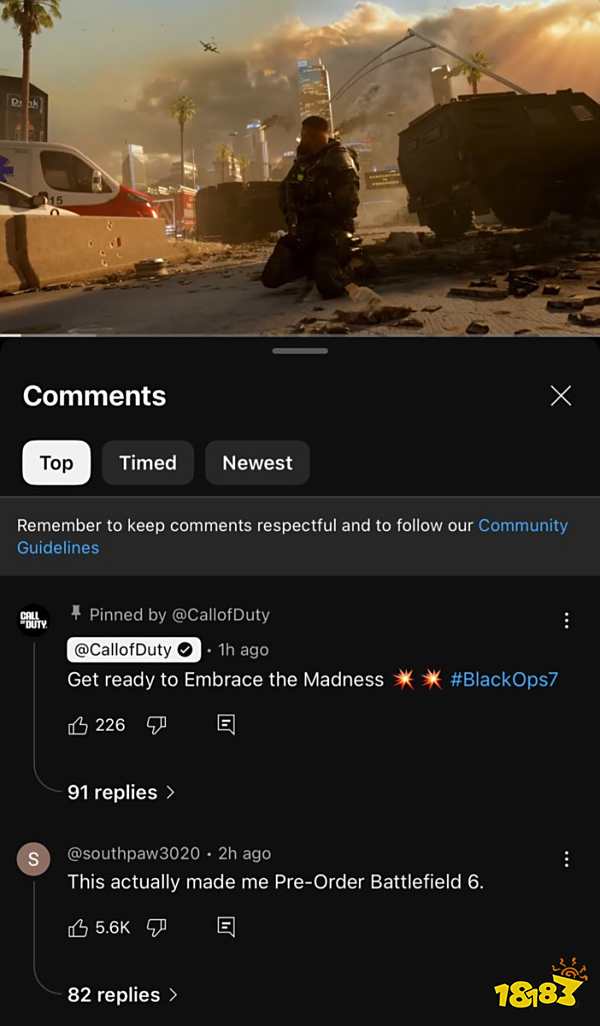600x1026 pixels.
Task: Close the Comments panel
Action: tap(561, 396)
